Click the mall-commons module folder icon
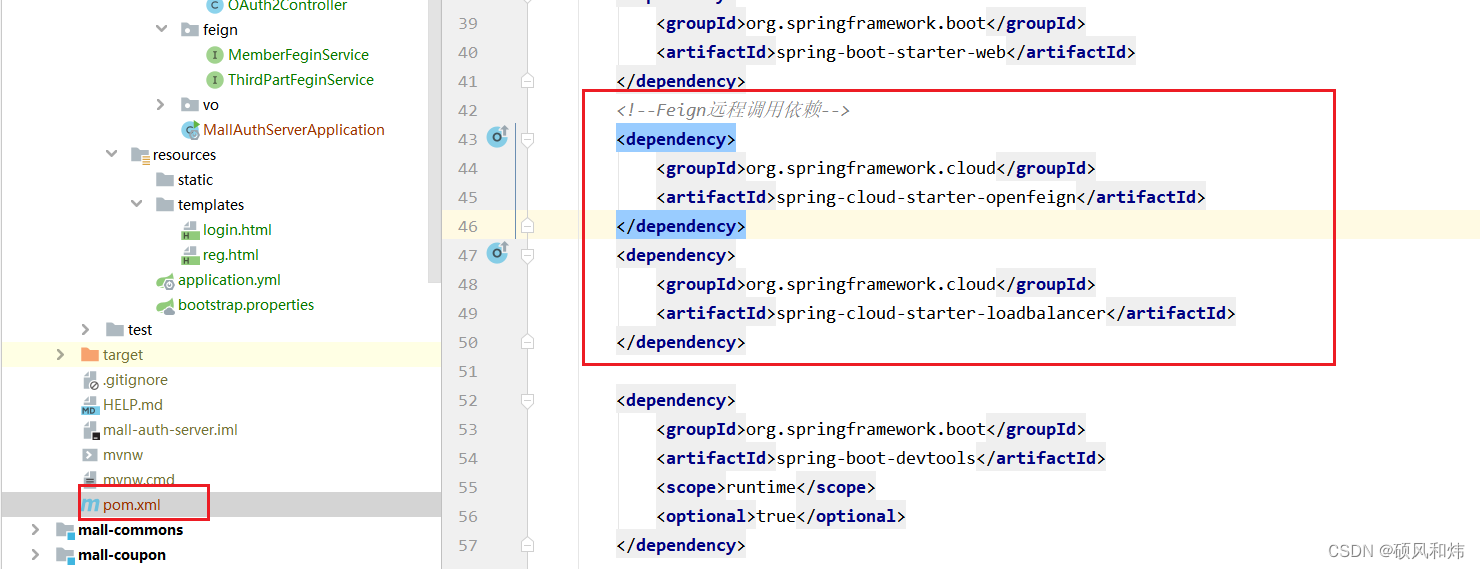Viewport: 1480px width, 569px height. (x=65, y=530)
